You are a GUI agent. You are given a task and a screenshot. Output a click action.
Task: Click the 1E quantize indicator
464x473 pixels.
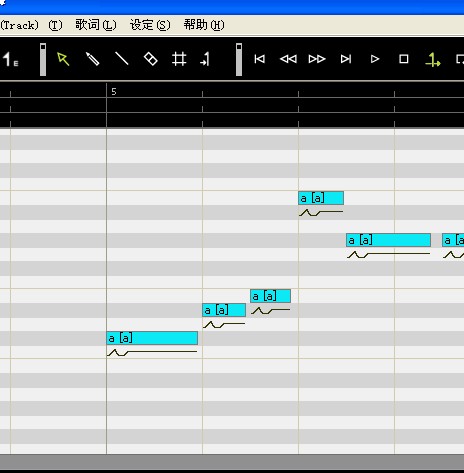(11, 59)
